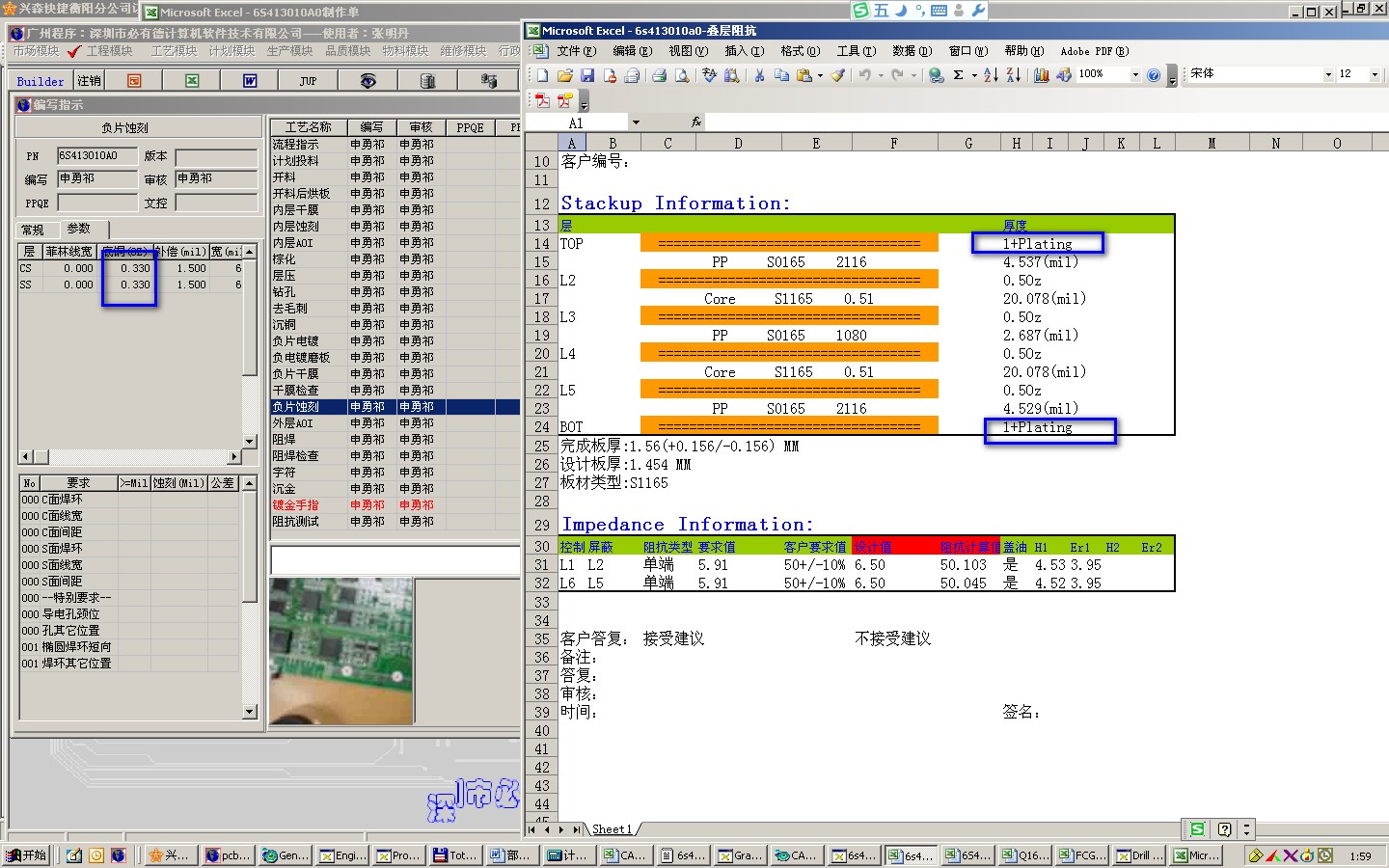Click the eye icon in Builder toolbar
1389x868 pixels.
tap(368, 81)
